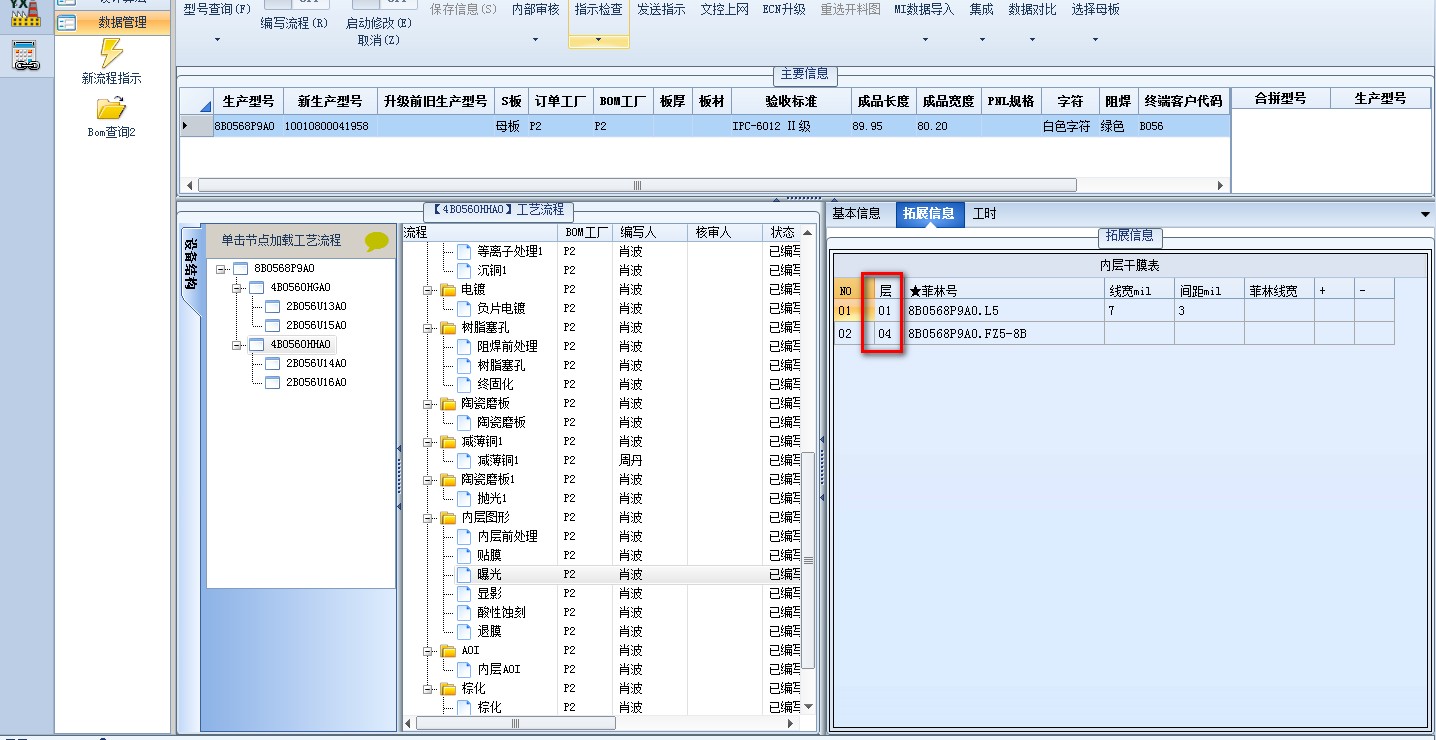The image size is (1436, 740).
Task: Open the Bom查询2 folder icon
Action: click(111, 107)
